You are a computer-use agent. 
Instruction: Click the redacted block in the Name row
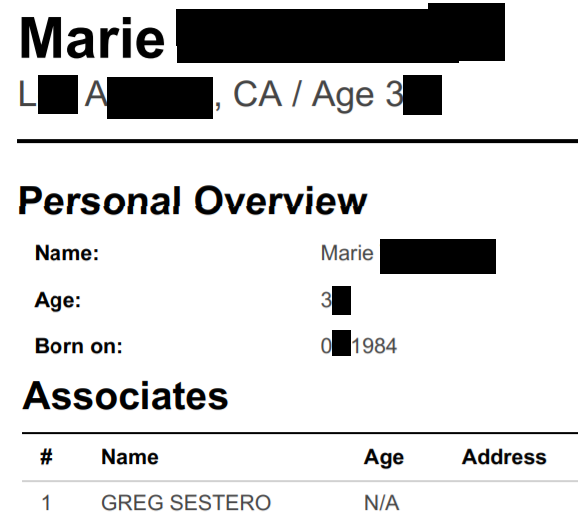click(x=438, y=257)
